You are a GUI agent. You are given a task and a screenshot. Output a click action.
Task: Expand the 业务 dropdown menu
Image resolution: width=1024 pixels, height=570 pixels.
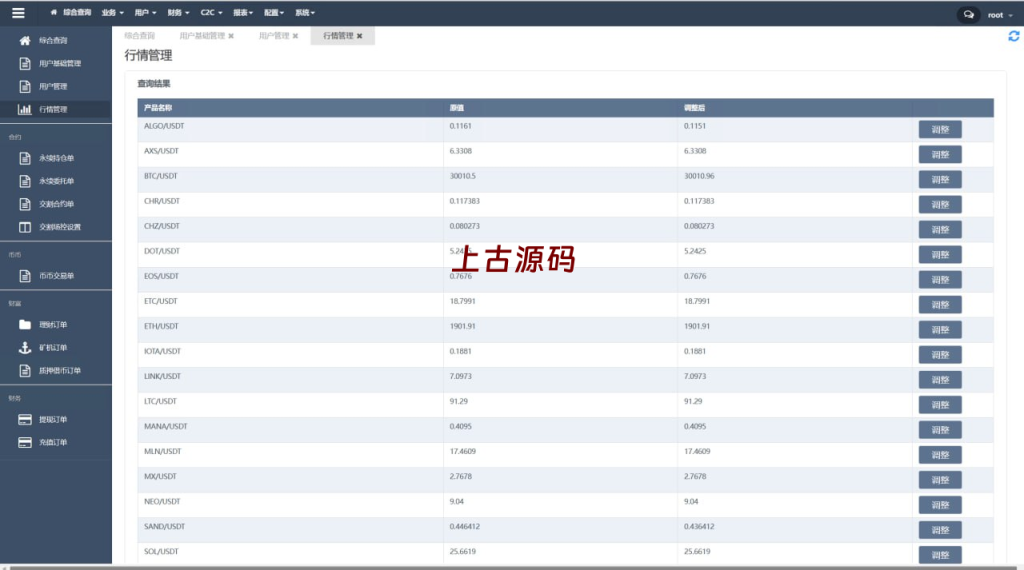click(x=112, y=12)
